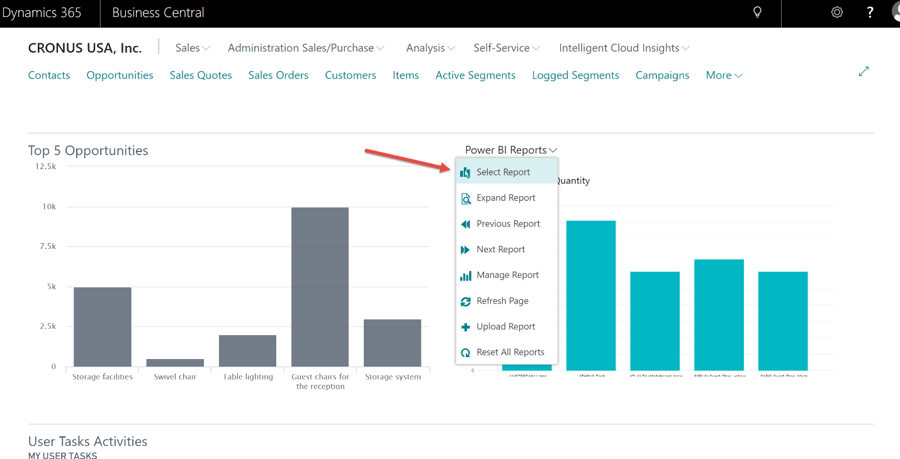The image size is (900, 459).
Task: Click the Upload Report plus icon
Action: (465, 327)
